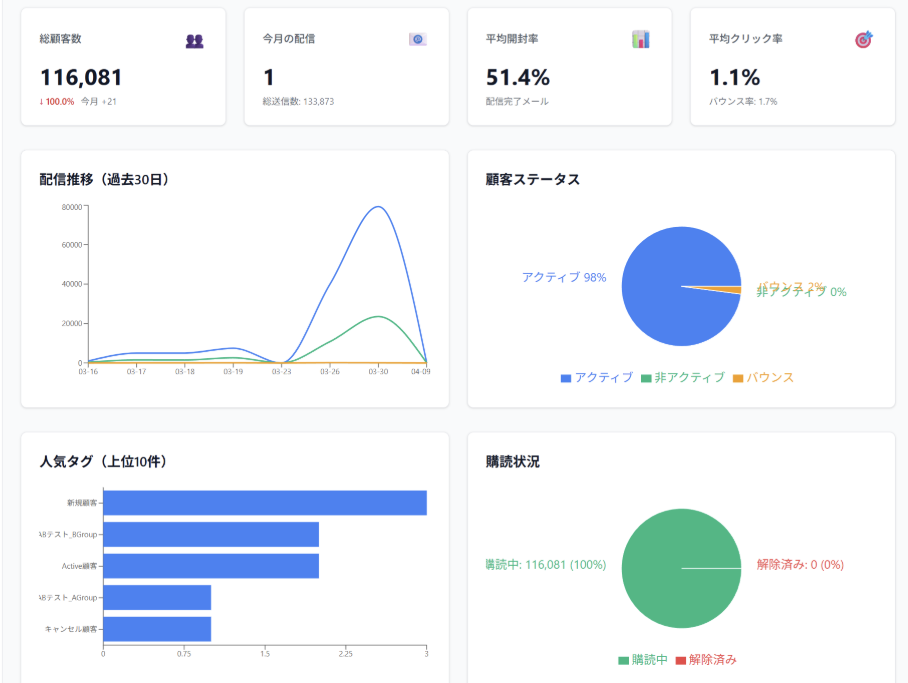The height and width of the screenshot is (683, 908).
Task: Click the 総送信数: 133,873 text
Action: click(x=296, y=101)
